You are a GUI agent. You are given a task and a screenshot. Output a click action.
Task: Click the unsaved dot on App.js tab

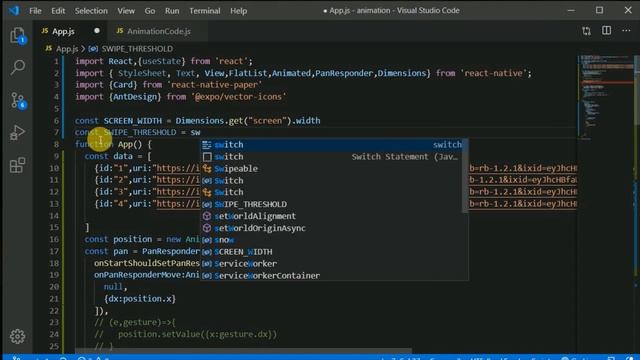[97, 31]
